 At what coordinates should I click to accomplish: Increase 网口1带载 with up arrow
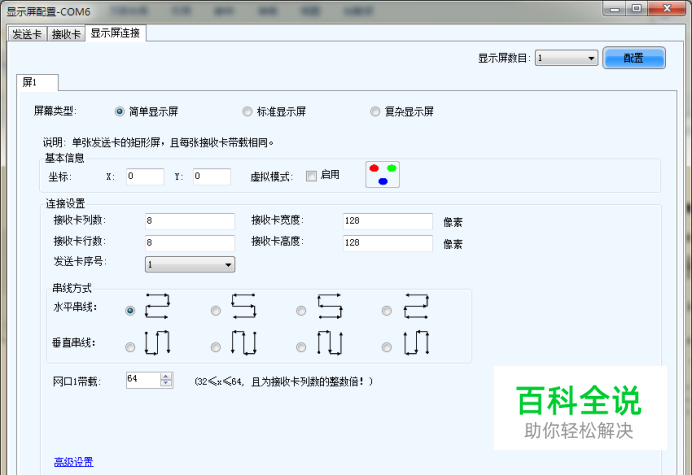click(x=166, y=377)
